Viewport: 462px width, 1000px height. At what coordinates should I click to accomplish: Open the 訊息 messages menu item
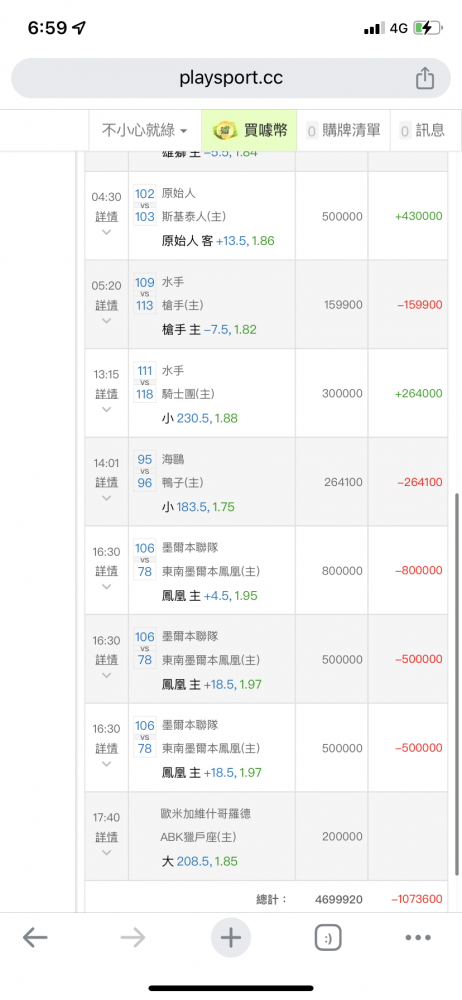(422, 131)
